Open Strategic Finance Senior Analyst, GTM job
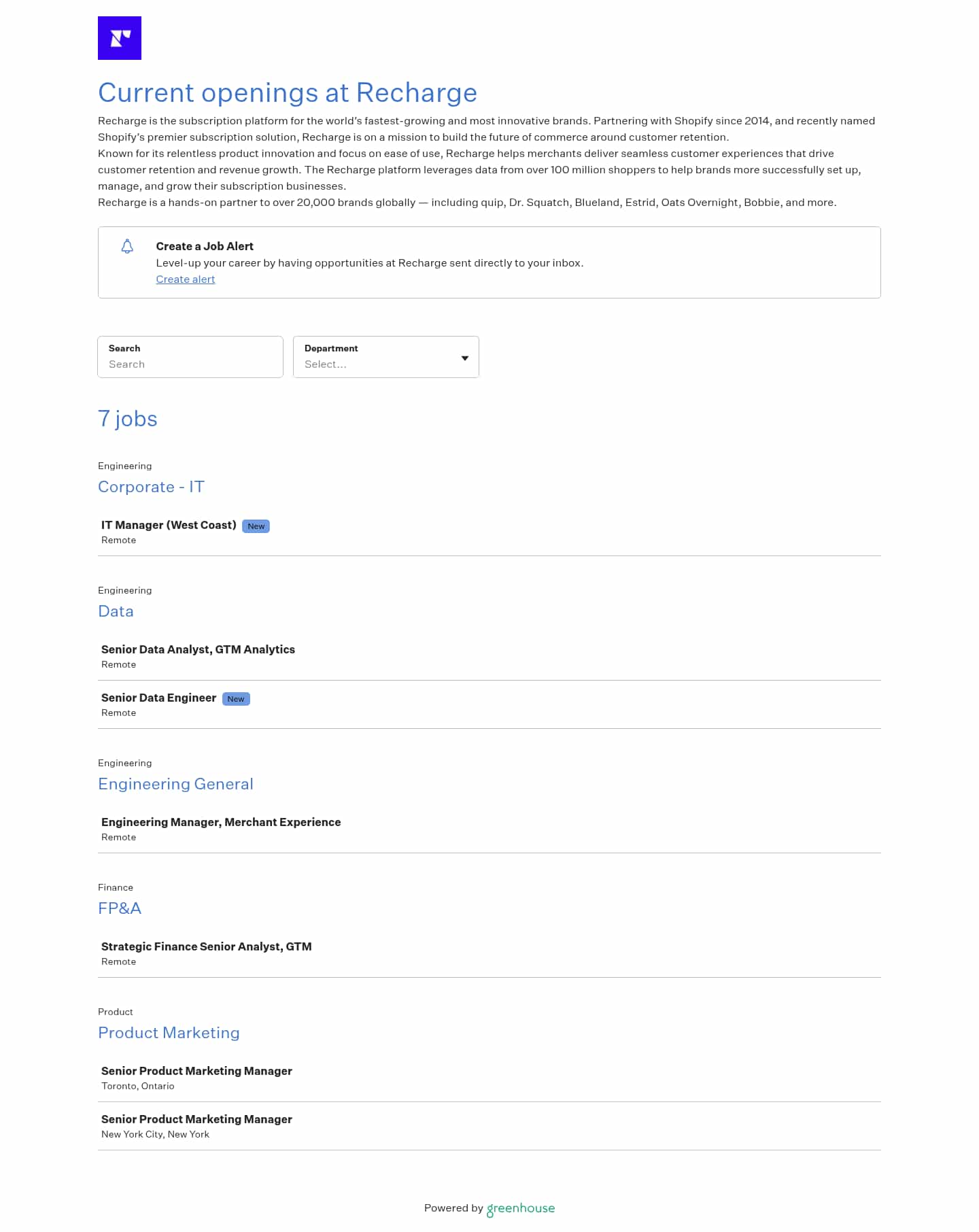Screen dimensions: 979x1232 (x=206, y=947)
